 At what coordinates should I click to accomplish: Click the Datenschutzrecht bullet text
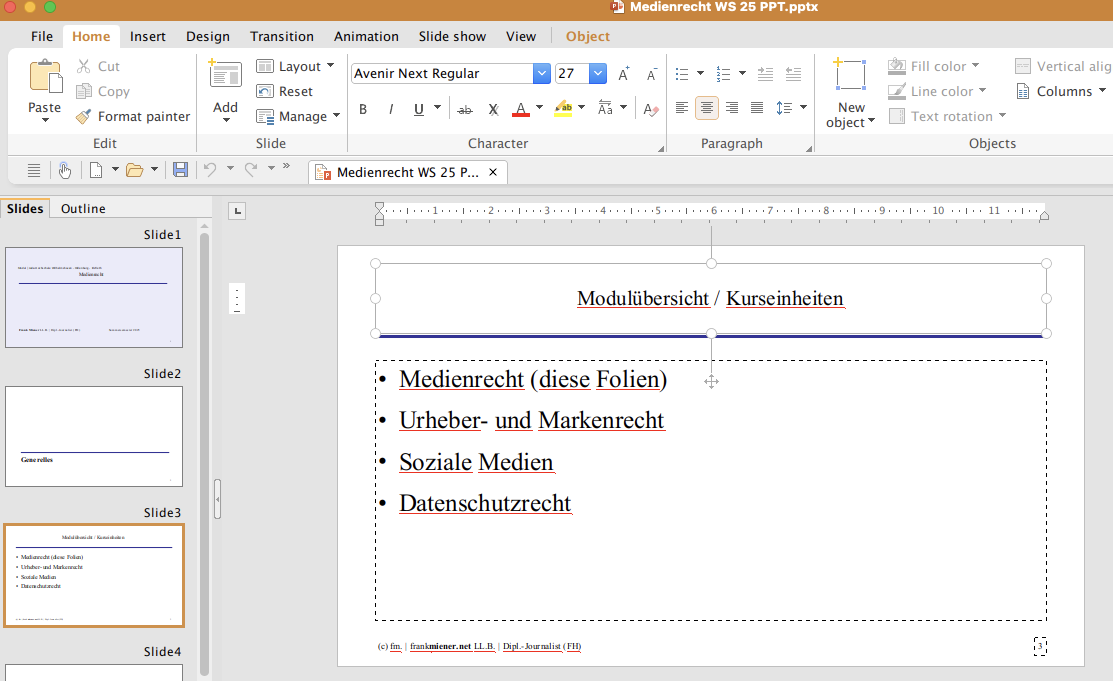[x=485, y=503]
